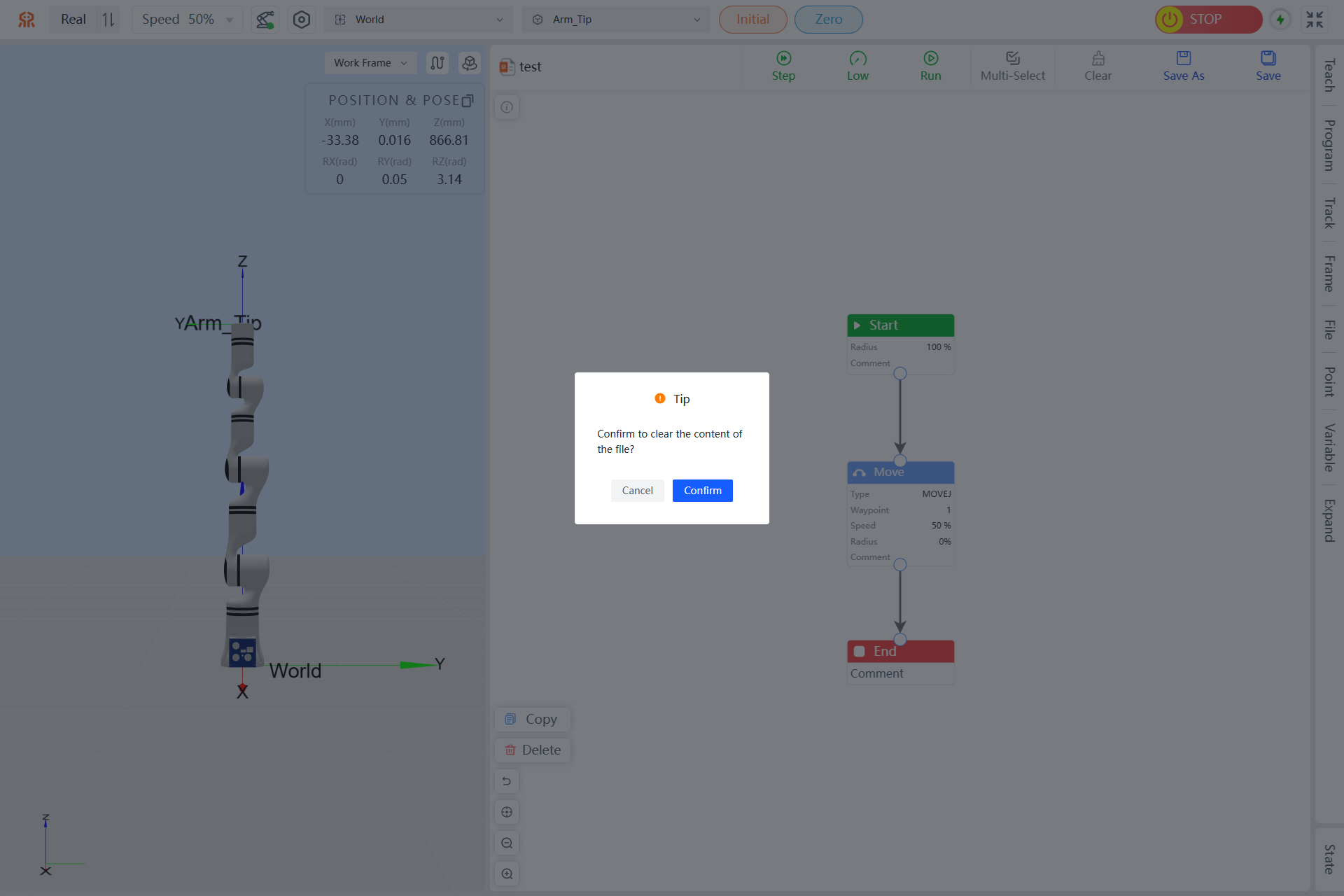Open the Frame side tab

point(1329,274)
